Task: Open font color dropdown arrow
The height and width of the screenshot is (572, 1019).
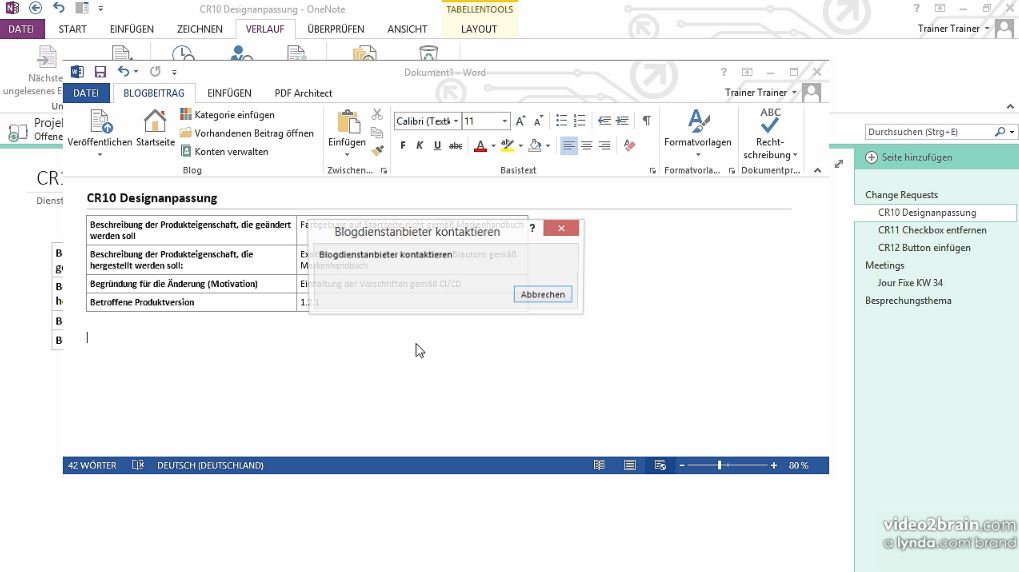Action: 493,146
